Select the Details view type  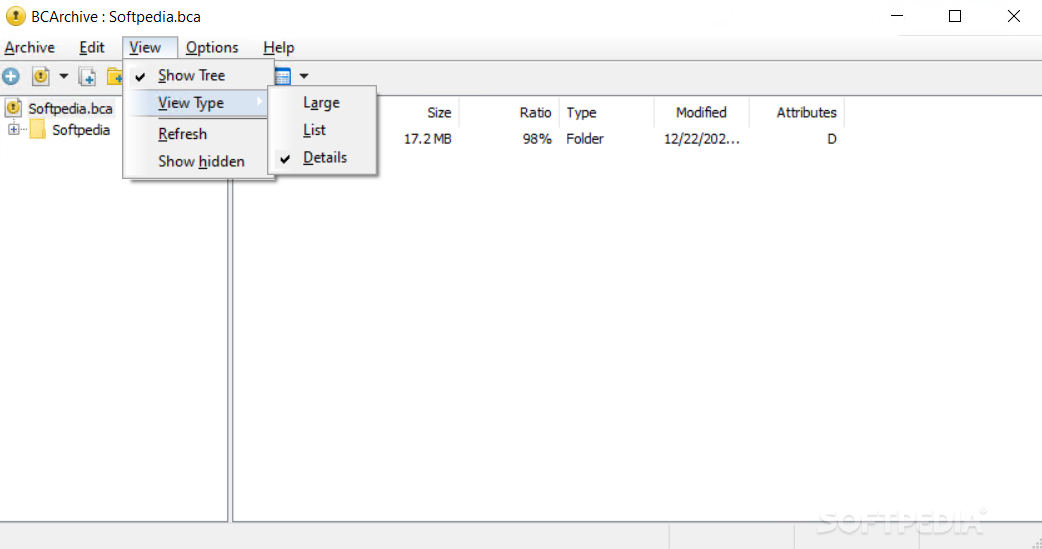(322, 158)
